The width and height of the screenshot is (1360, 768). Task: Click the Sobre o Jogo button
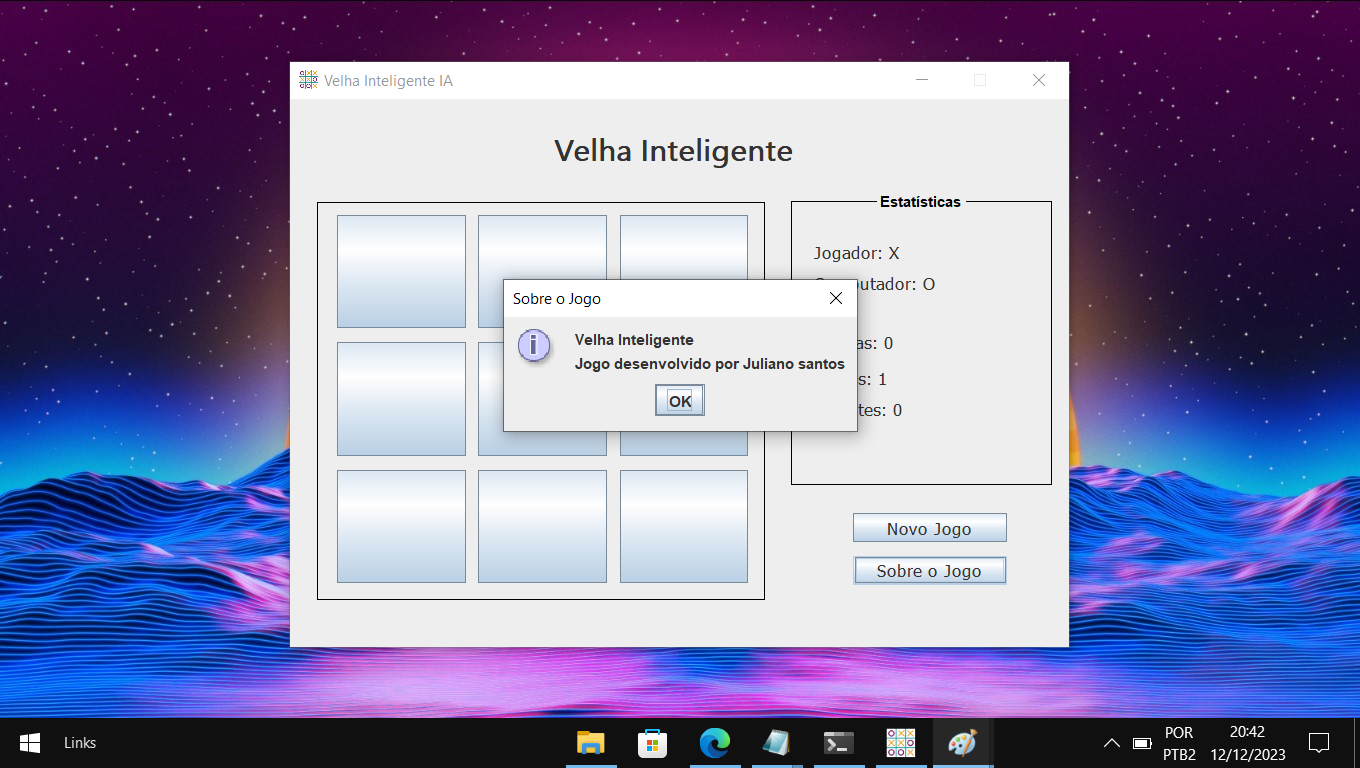(929, 570)
